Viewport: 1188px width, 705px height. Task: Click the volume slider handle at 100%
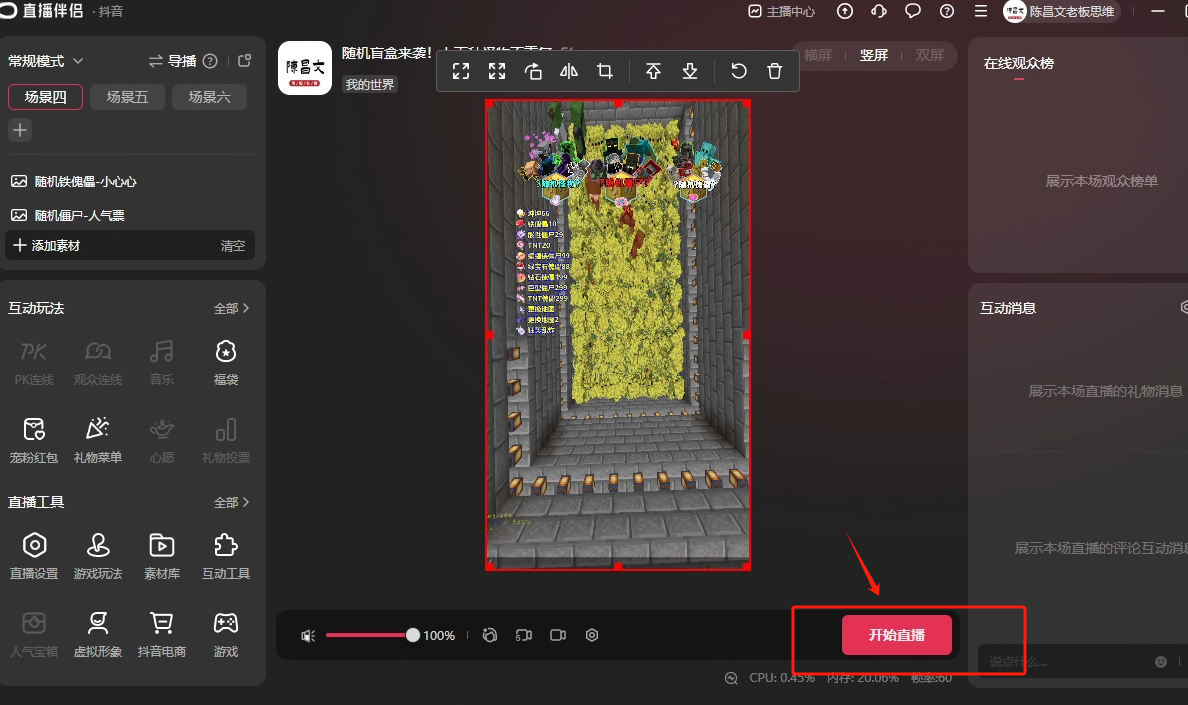coord(412,635)
